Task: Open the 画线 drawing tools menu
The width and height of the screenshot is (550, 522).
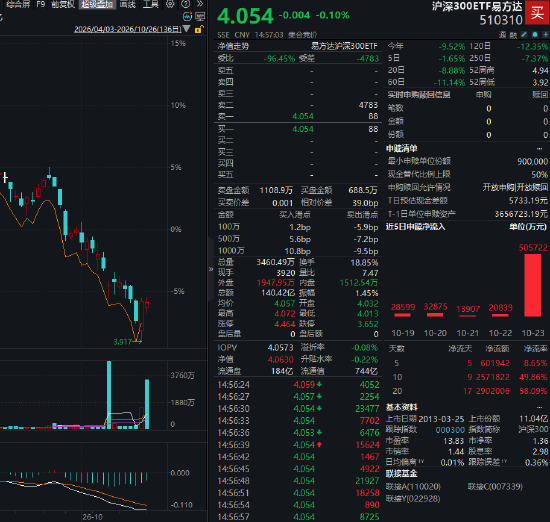Action: tap(127, 4)
